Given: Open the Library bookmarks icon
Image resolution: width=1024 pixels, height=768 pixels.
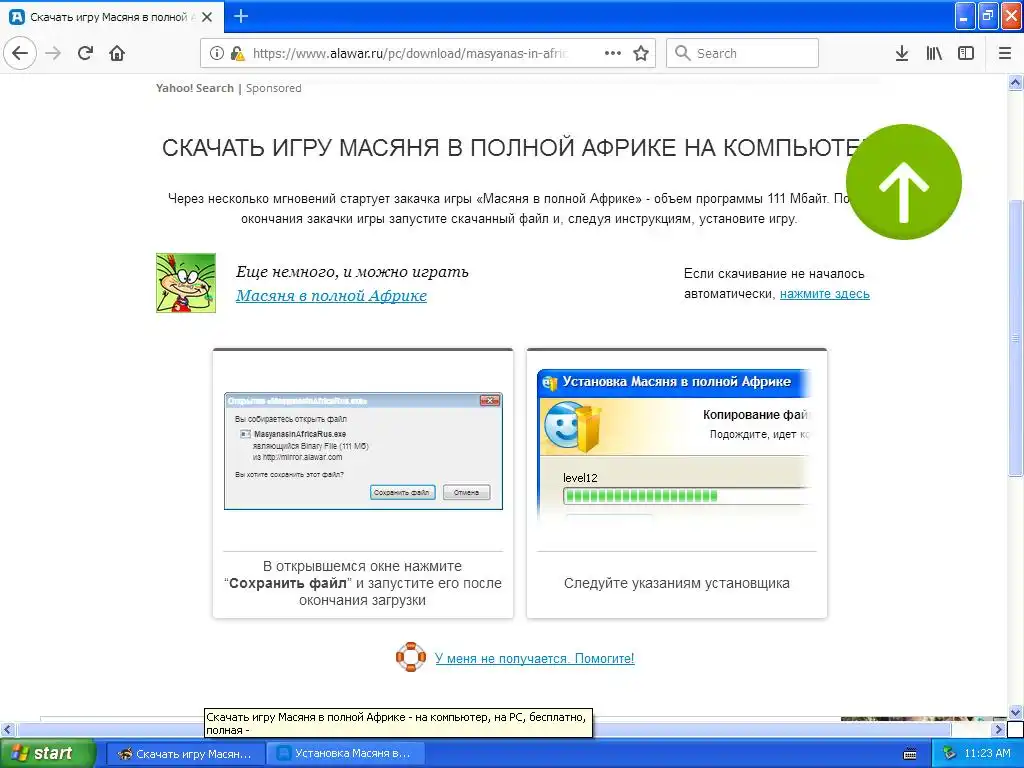Looking at the screenshot, I should pos(934,54).
